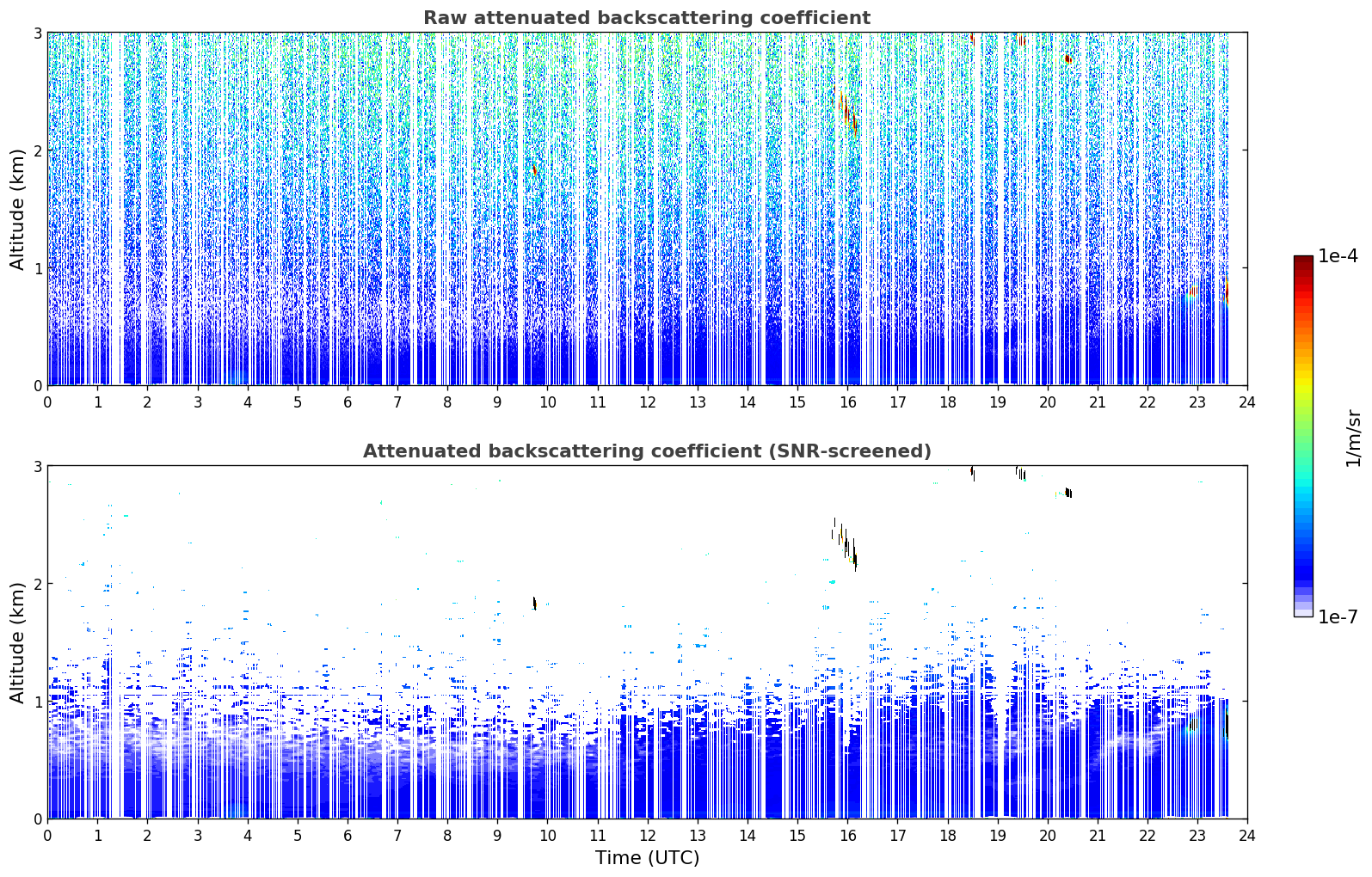This screenshot has height=877, width=1372.
Task: Click the dark cloud spot near hour 9.7 bottom plot
Action: (534, 603)
